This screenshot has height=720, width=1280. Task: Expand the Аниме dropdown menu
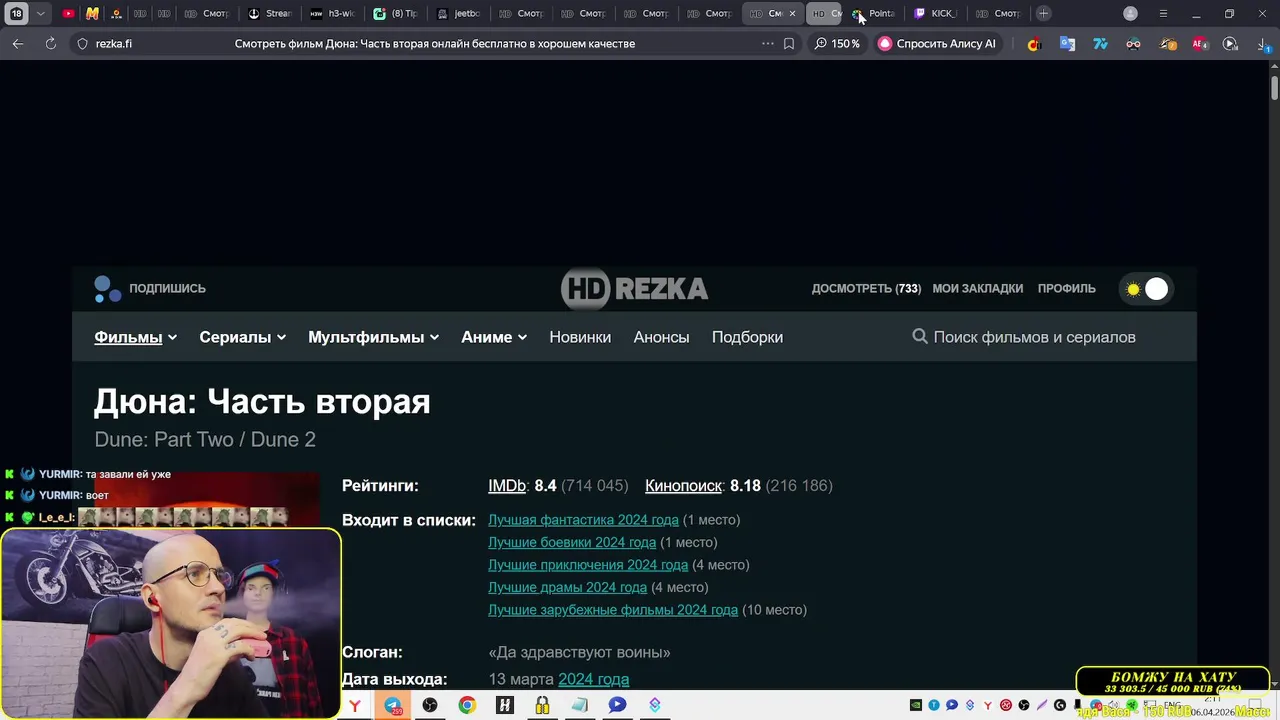coord(494,338)
